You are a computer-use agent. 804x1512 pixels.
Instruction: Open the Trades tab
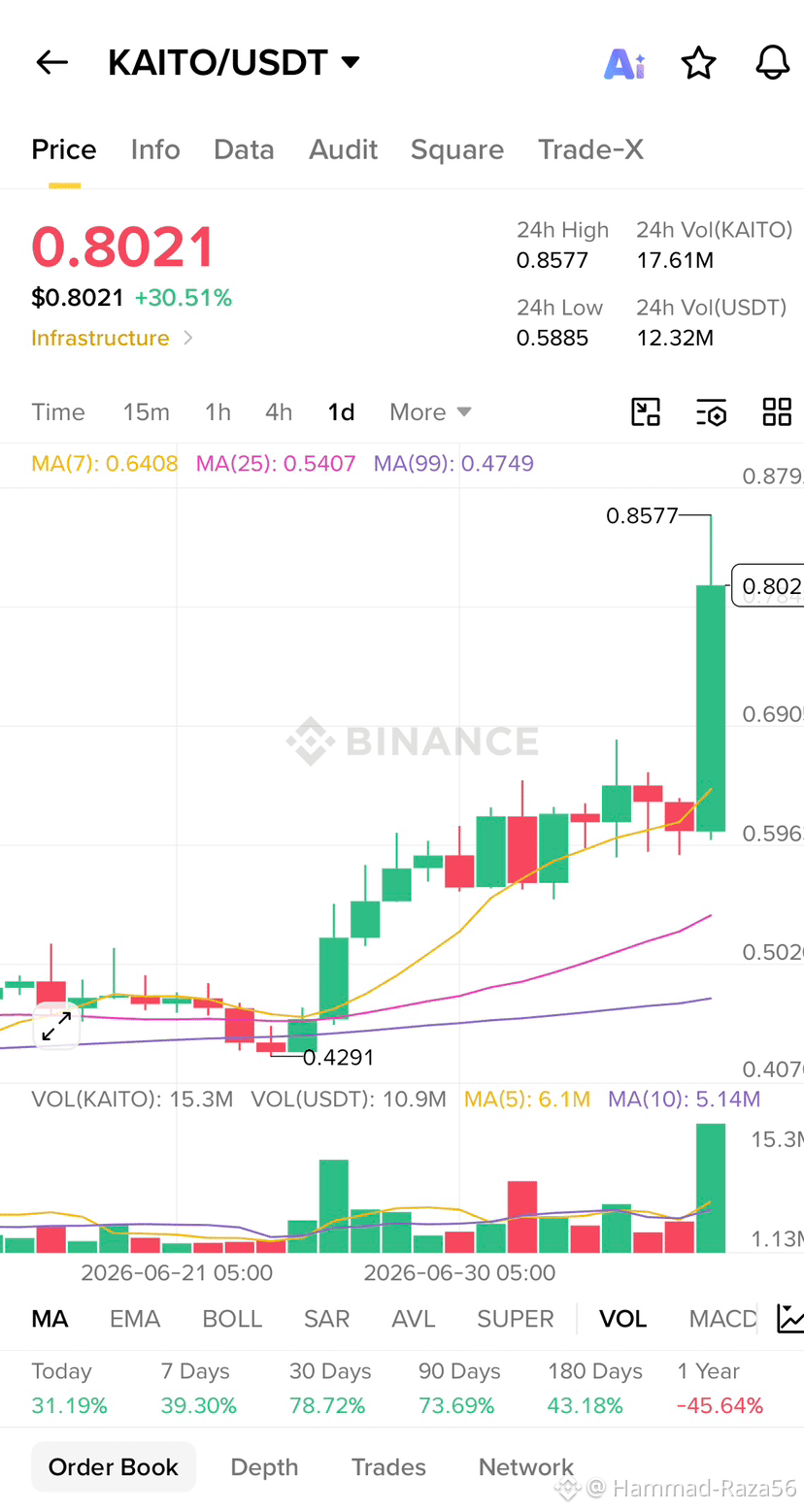pos(388,1467)
